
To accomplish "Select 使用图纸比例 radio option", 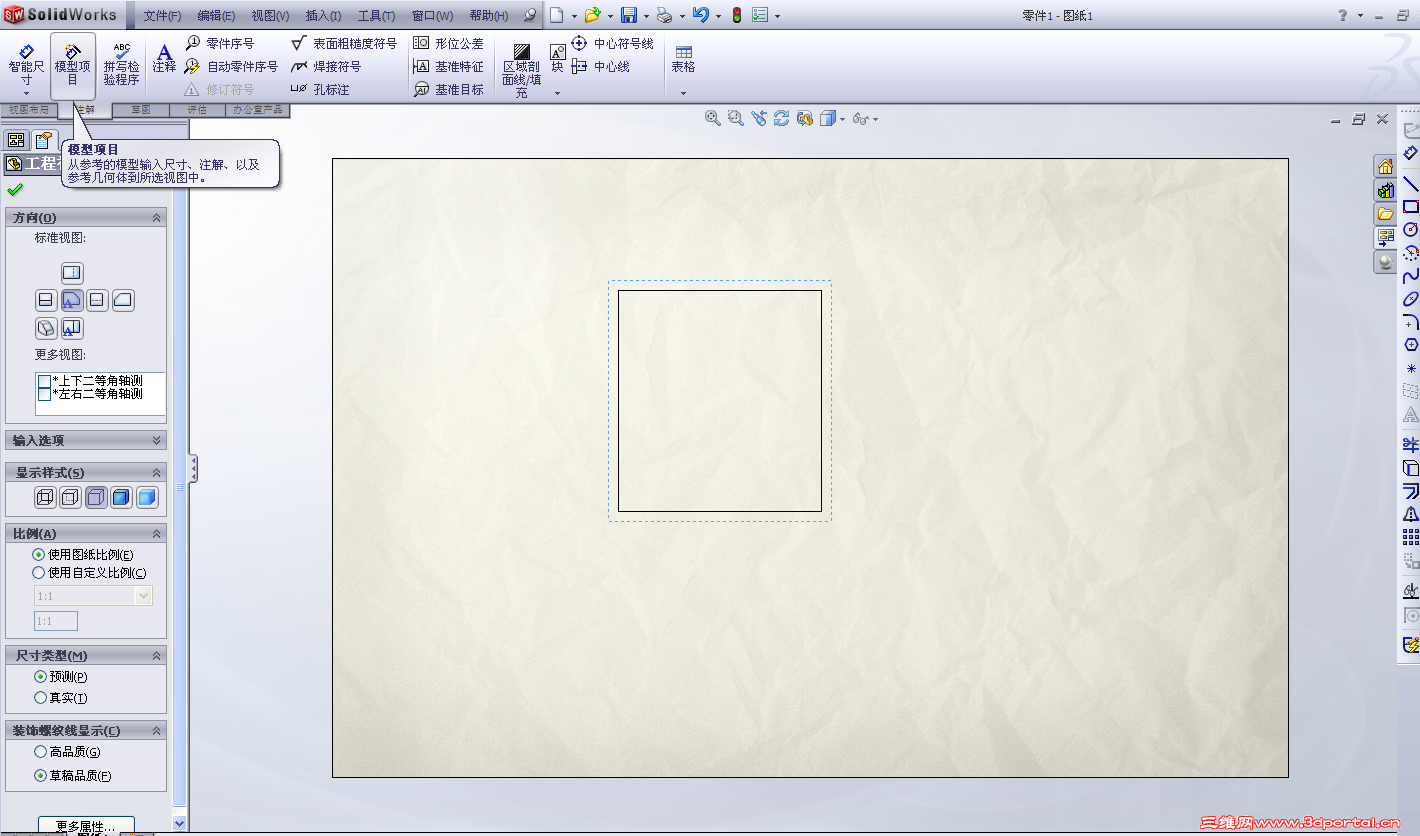I will pyautogui.click(x=39, y=554).
